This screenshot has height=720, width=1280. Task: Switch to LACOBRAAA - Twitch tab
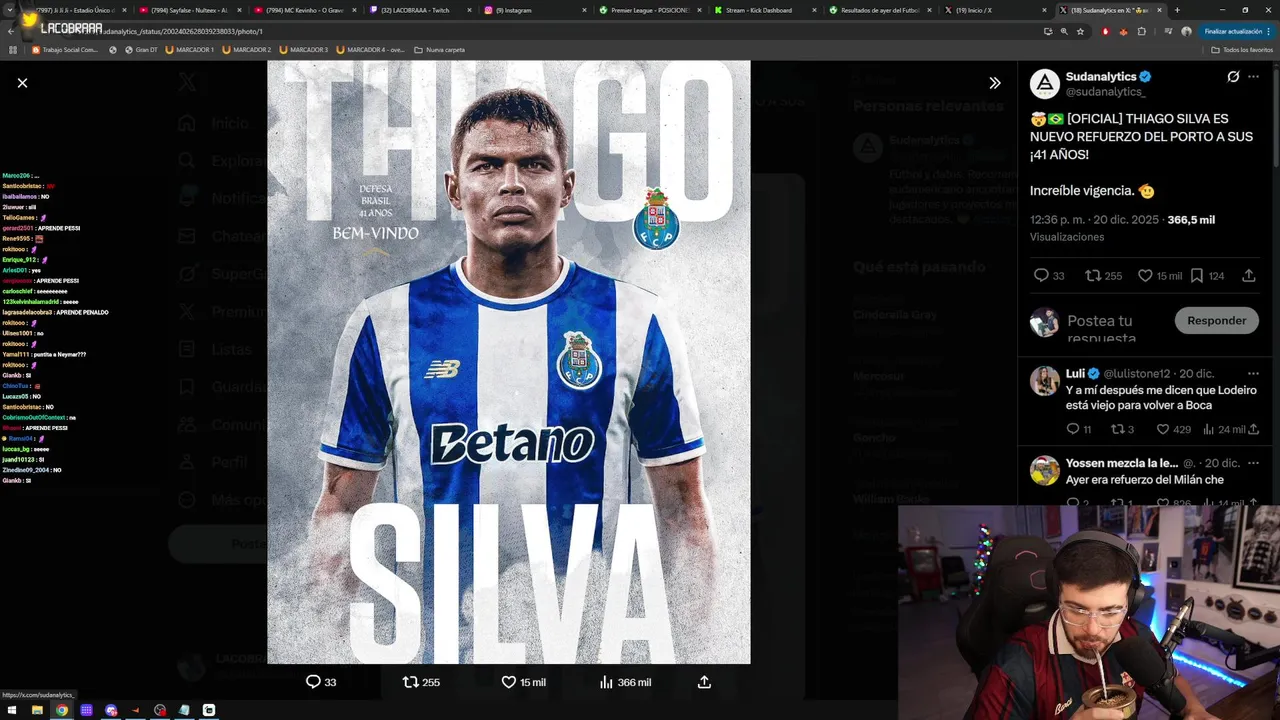tap(420, 10)
